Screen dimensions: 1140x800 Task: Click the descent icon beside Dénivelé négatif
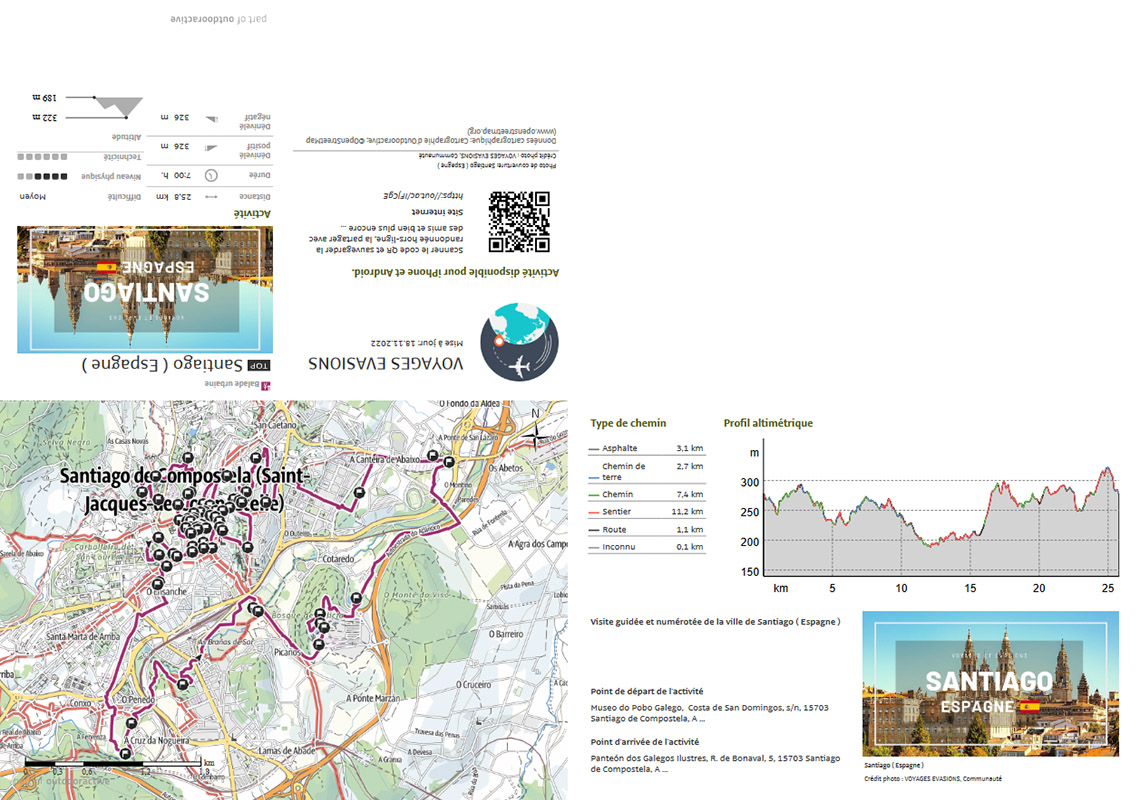(212, 119)
